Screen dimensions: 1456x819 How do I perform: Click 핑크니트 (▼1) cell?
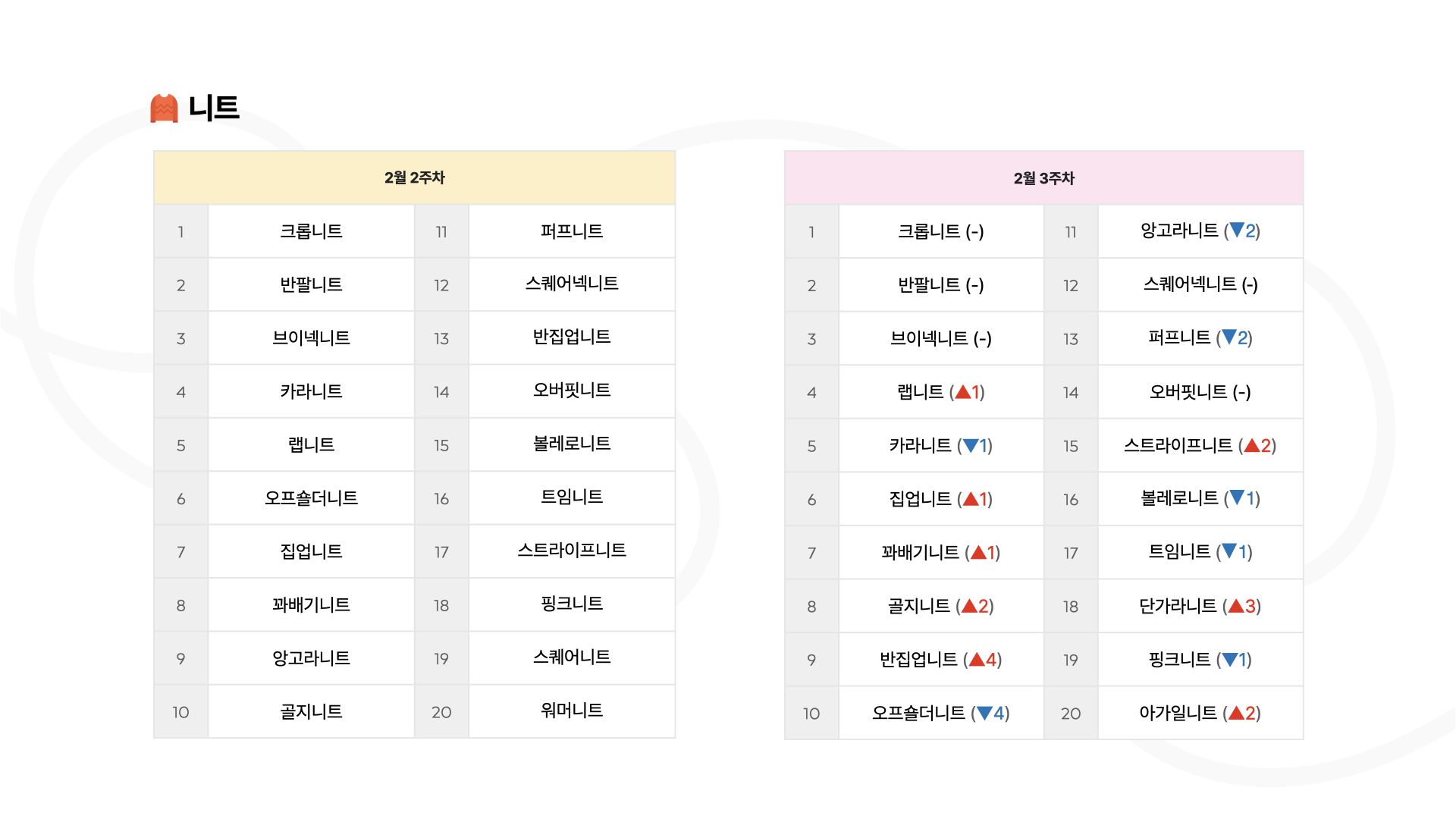tap(1200, 659)
